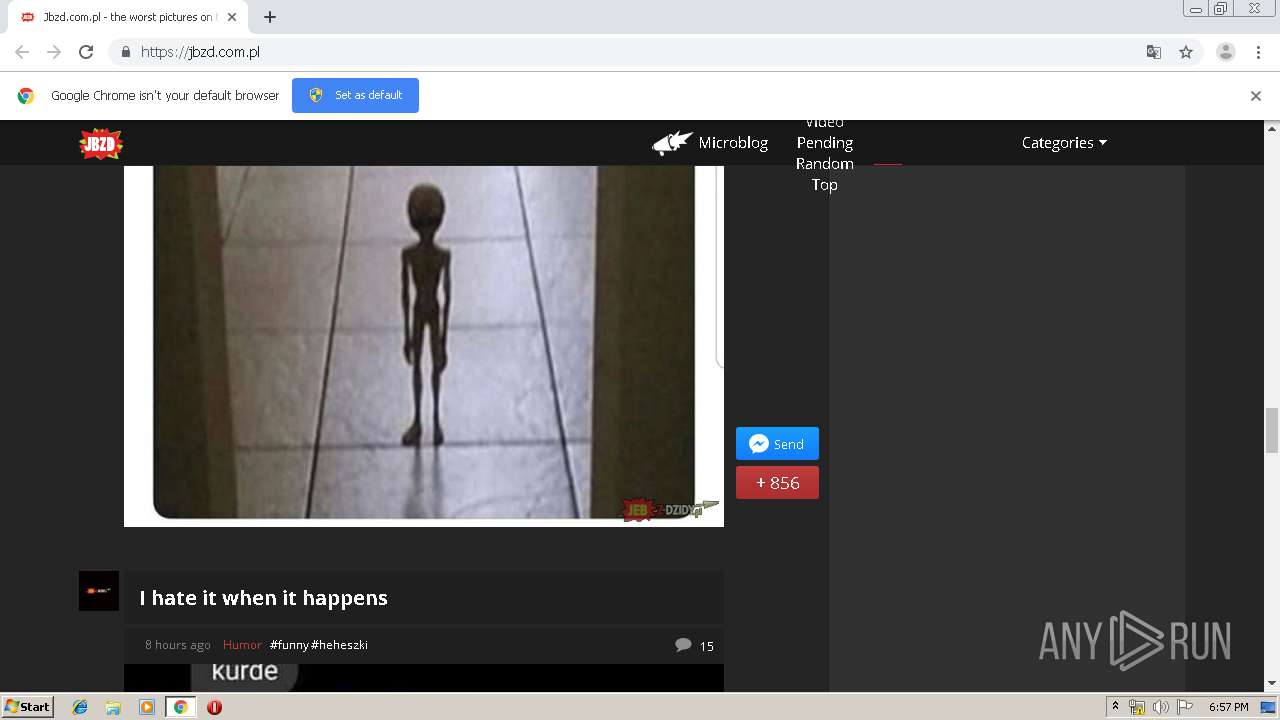Click the JBZD site logo

[101, 144]
